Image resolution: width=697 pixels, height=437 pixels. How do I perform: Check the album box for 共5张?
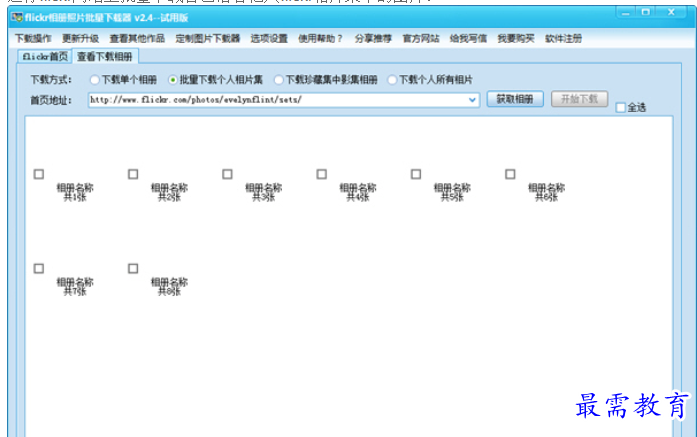tap(416, 174)
